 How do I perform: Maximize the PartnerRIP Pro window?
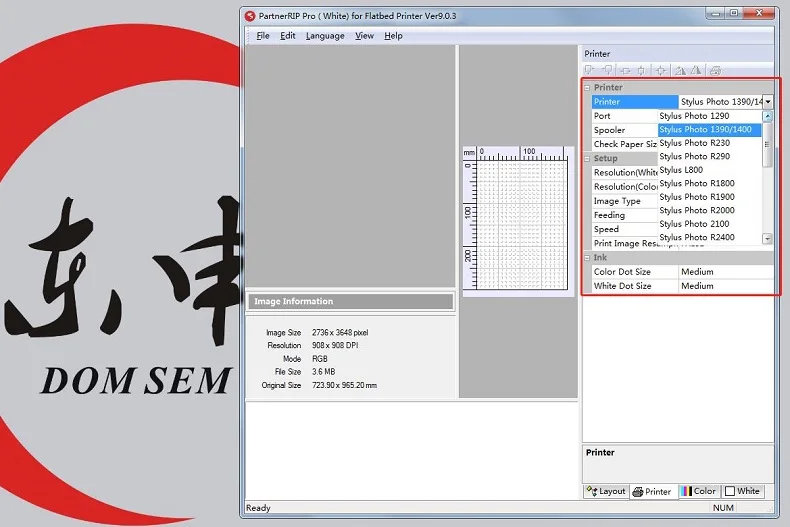tap(734, 13)
